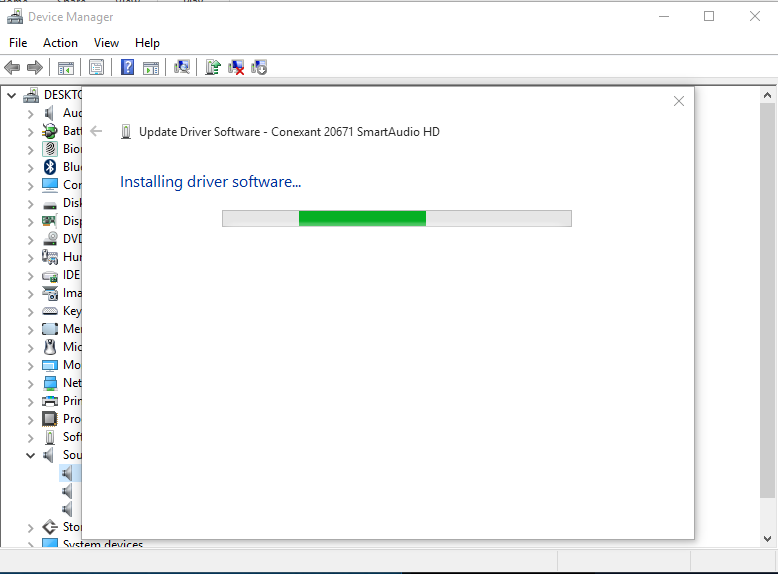Click the "Installing driver software..." heading
This screenshot has width=778, height=574.
pyautogui.click(x=210, y=182)
